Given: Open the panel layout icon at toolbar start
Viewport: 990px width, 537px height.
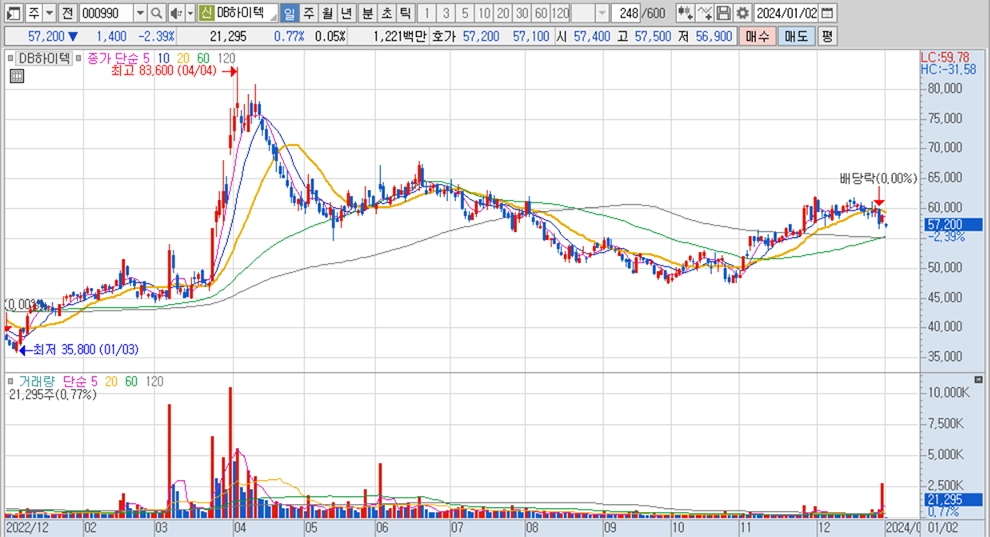Looking at the screenshot, I should 13,13.
